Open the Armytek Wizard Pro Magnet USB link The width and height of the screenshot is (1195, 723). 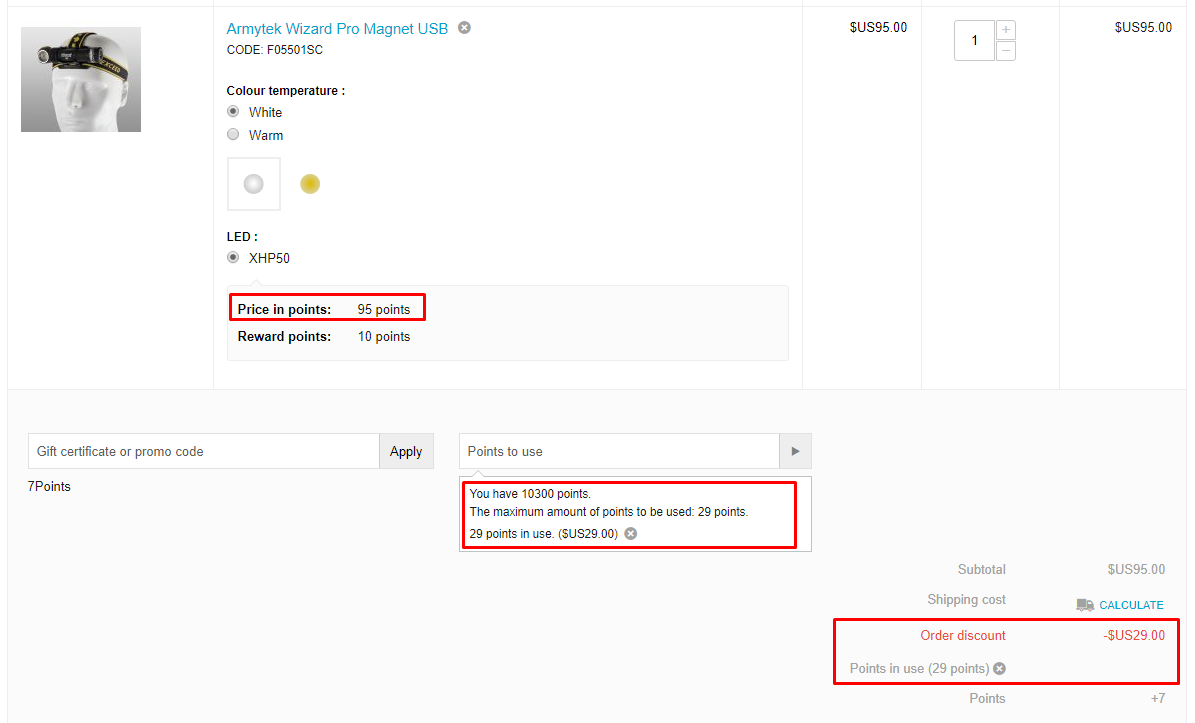point(337,29)
